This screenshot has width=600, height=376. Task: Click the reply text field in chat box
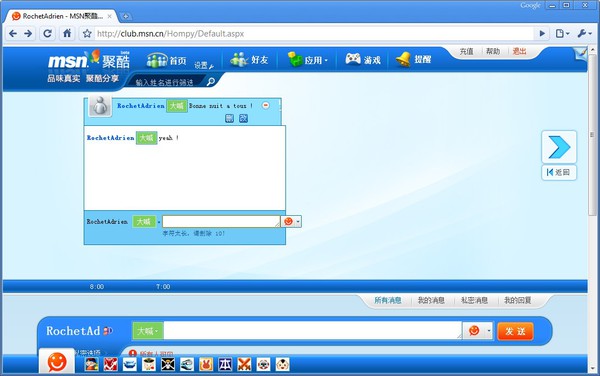(221, 221)
